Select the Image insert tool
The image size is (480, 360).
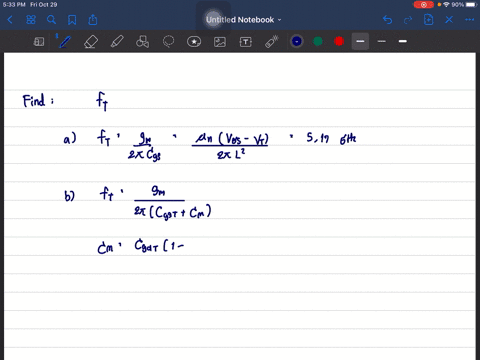(x=220, y=42)
